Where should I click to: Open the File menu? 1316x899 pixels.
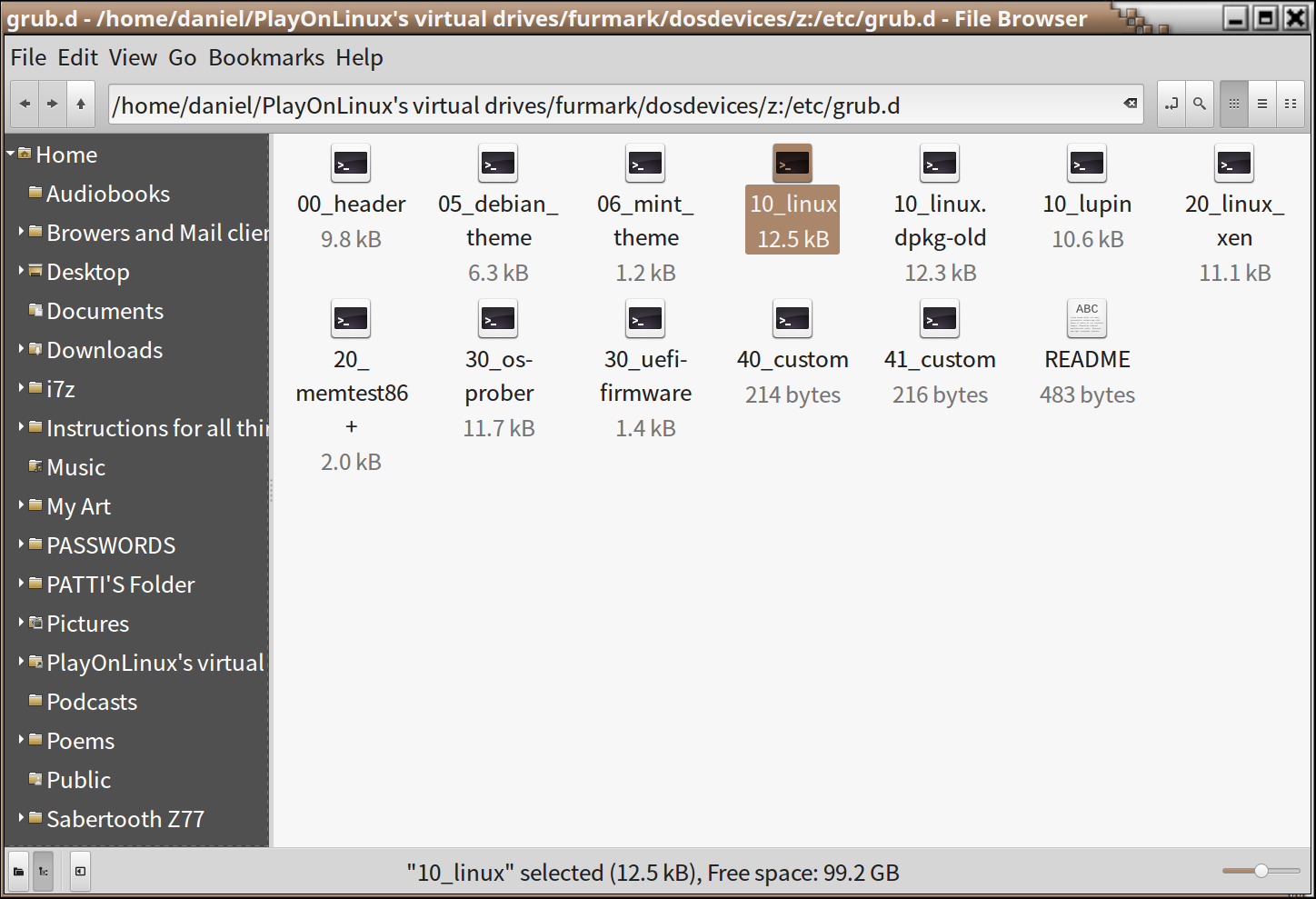(x=28, y=57)
